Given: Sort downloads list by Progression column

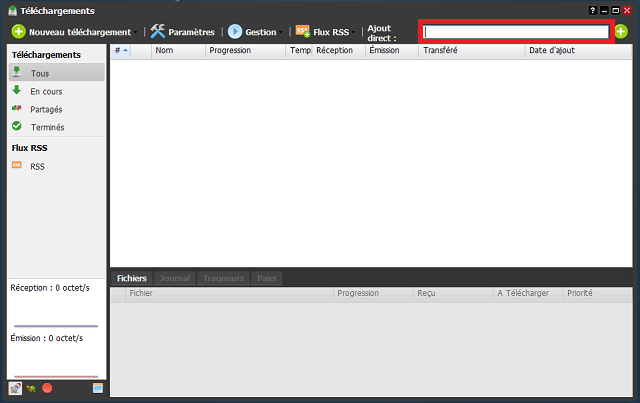Looking at the screenshot, I should tap(245, 51).
